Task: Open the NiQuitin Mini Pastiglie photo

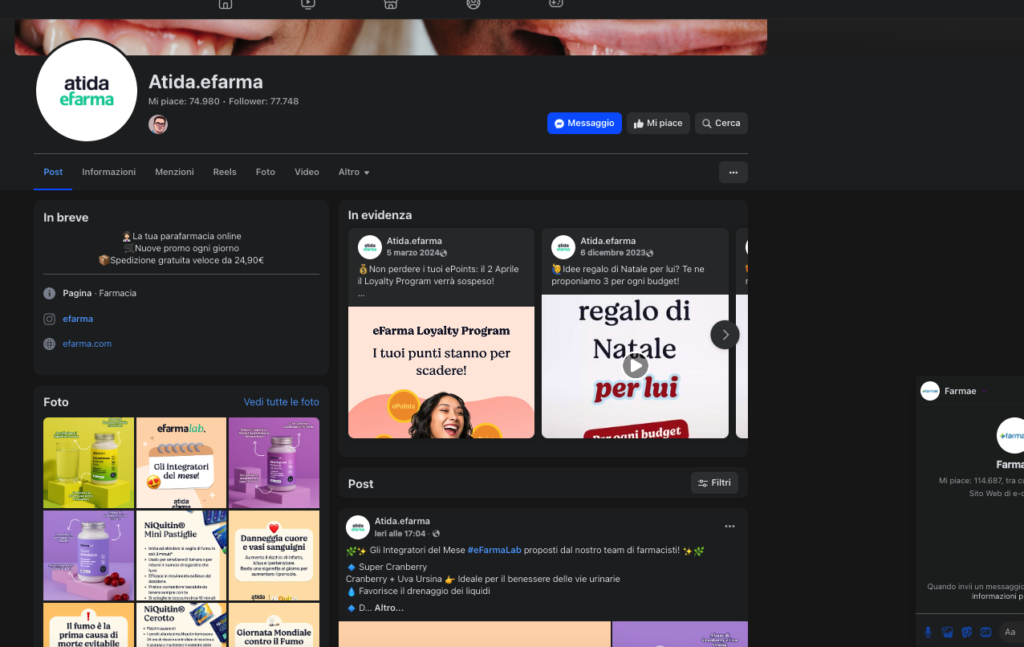Action: pos(181,555)
